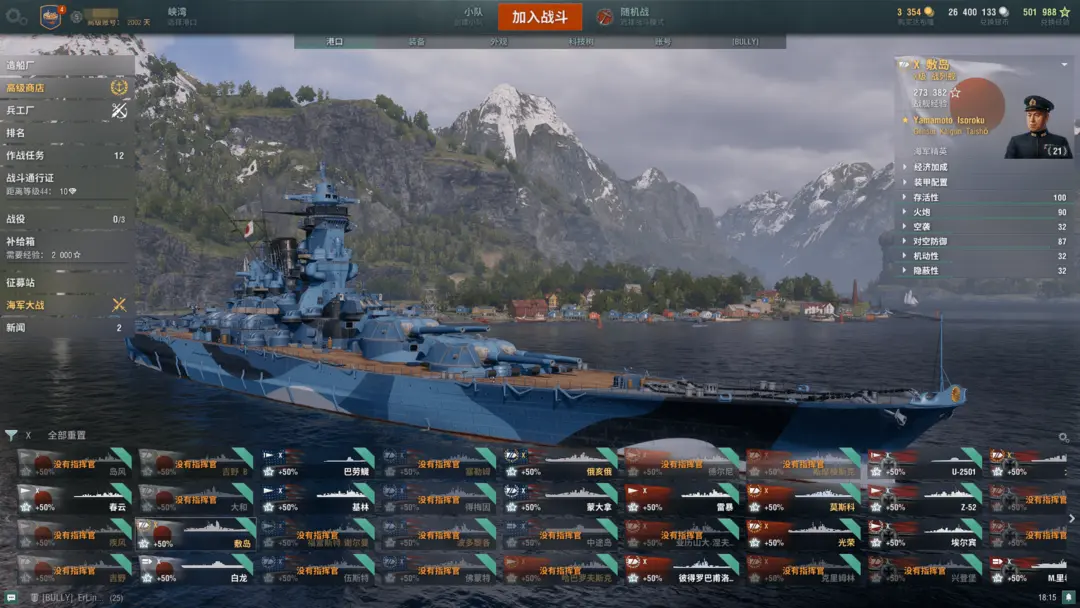This screenshot has height=608, width=1080.
Task: Expand the 存活性 stat row
Action: (x=985, y=198)
